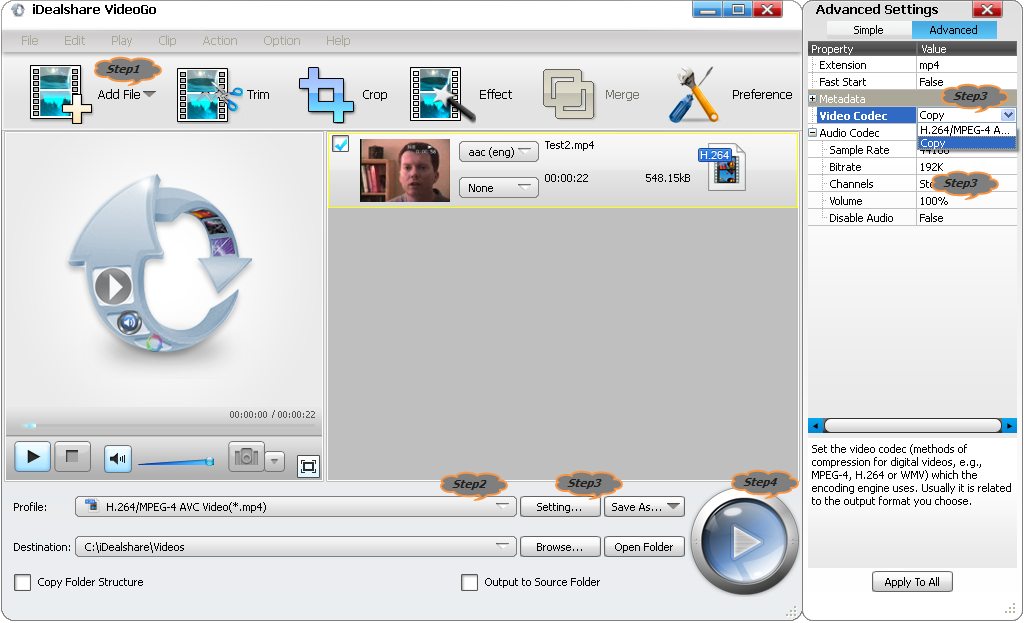Open the Effect tool icon
Screen dimensions: 1025x623
pos(442,94)
